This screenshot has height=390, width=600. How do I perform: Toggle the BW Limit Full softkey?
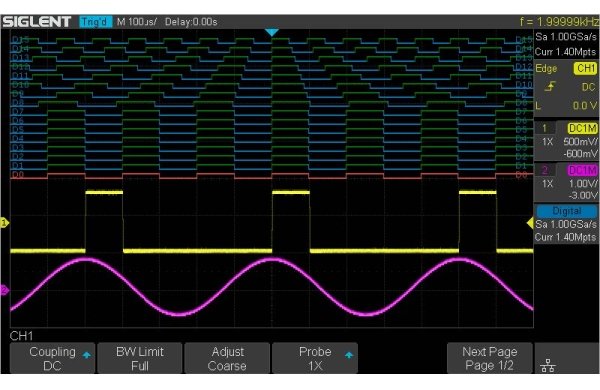(x=140, y=358)
